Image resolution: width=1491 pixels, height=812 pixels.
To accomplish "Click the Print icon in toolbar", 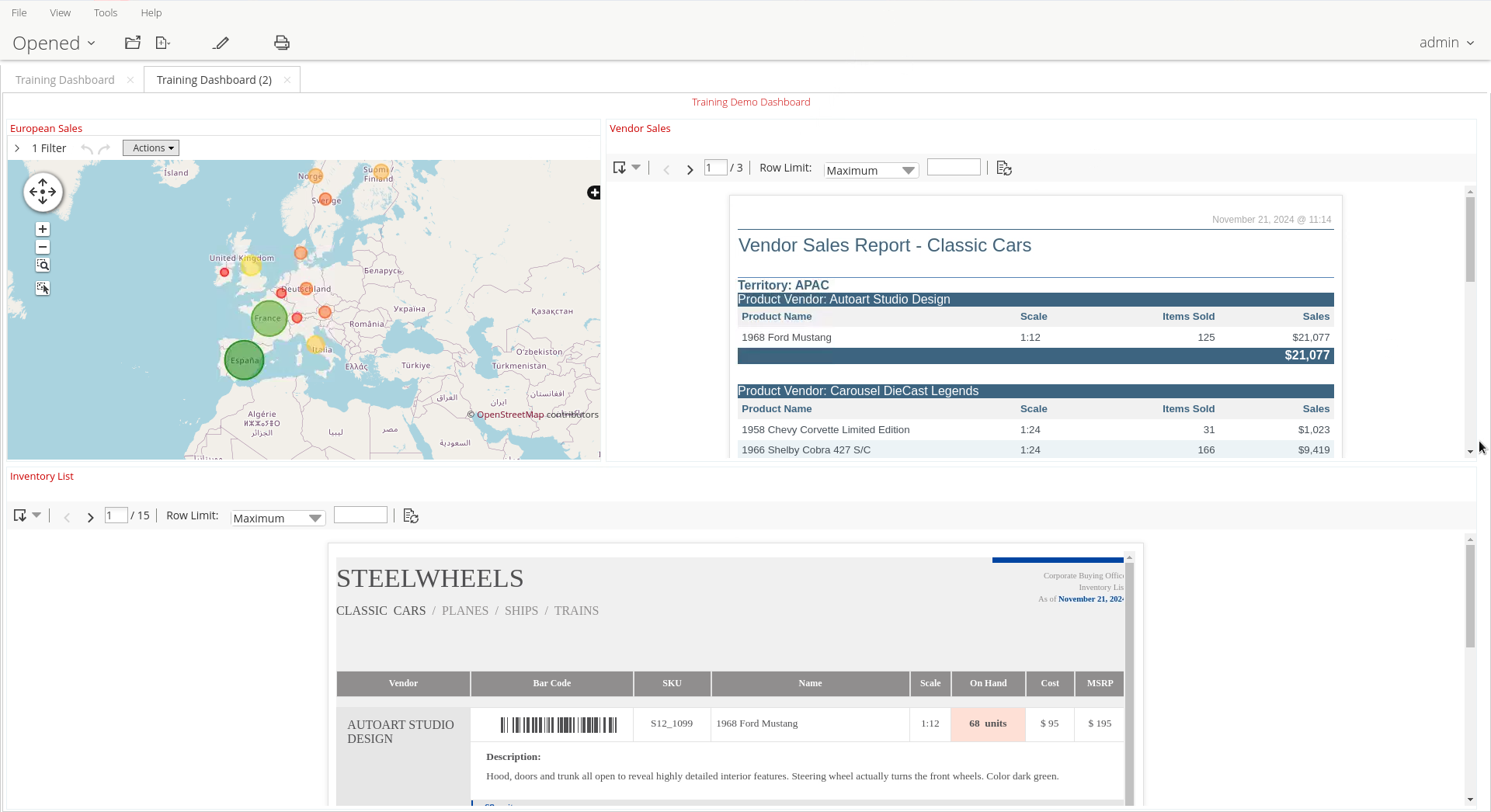I will pos(282,43).
